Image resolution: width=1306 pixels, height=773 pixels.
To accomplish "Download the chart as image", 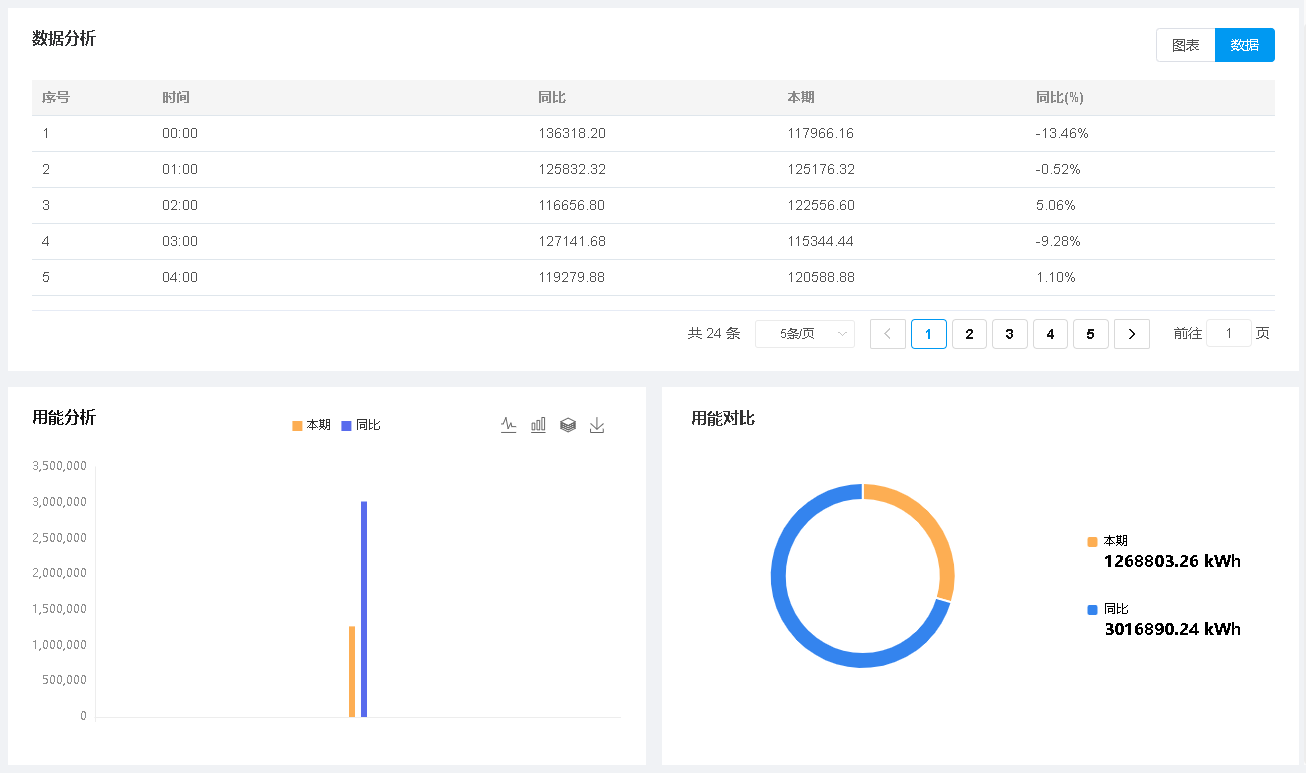I will tap(597, 425).
